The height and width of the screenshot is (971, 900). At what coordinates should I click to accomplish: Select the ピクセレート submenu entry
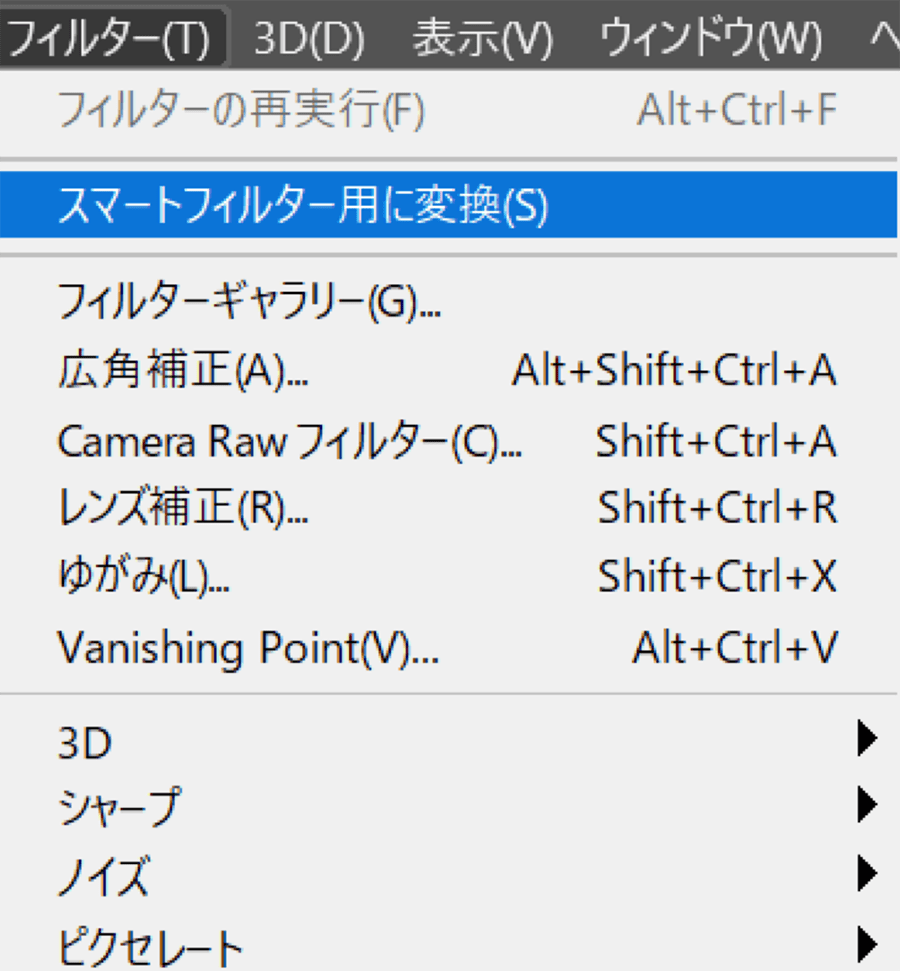(448, 944)
